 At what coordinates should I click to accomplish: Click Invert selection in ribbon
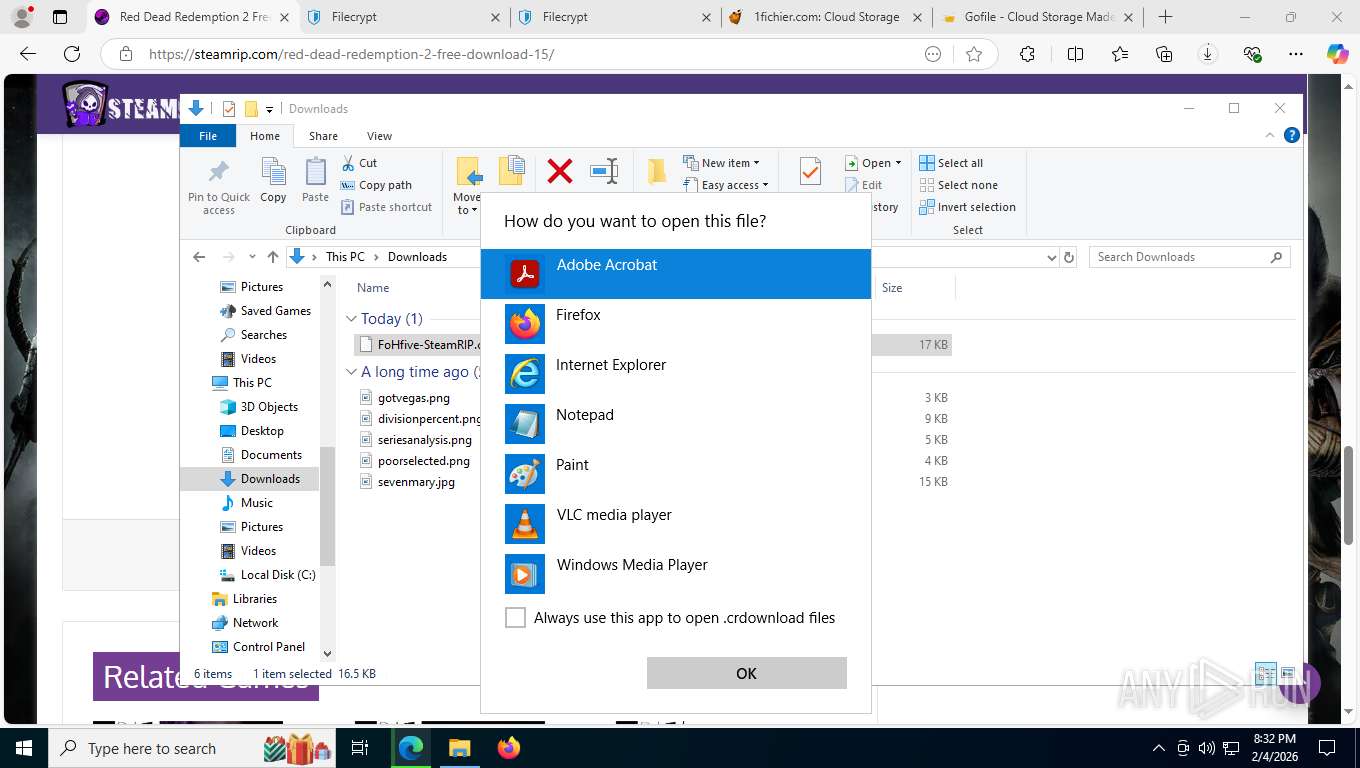(x=967, y=207)
